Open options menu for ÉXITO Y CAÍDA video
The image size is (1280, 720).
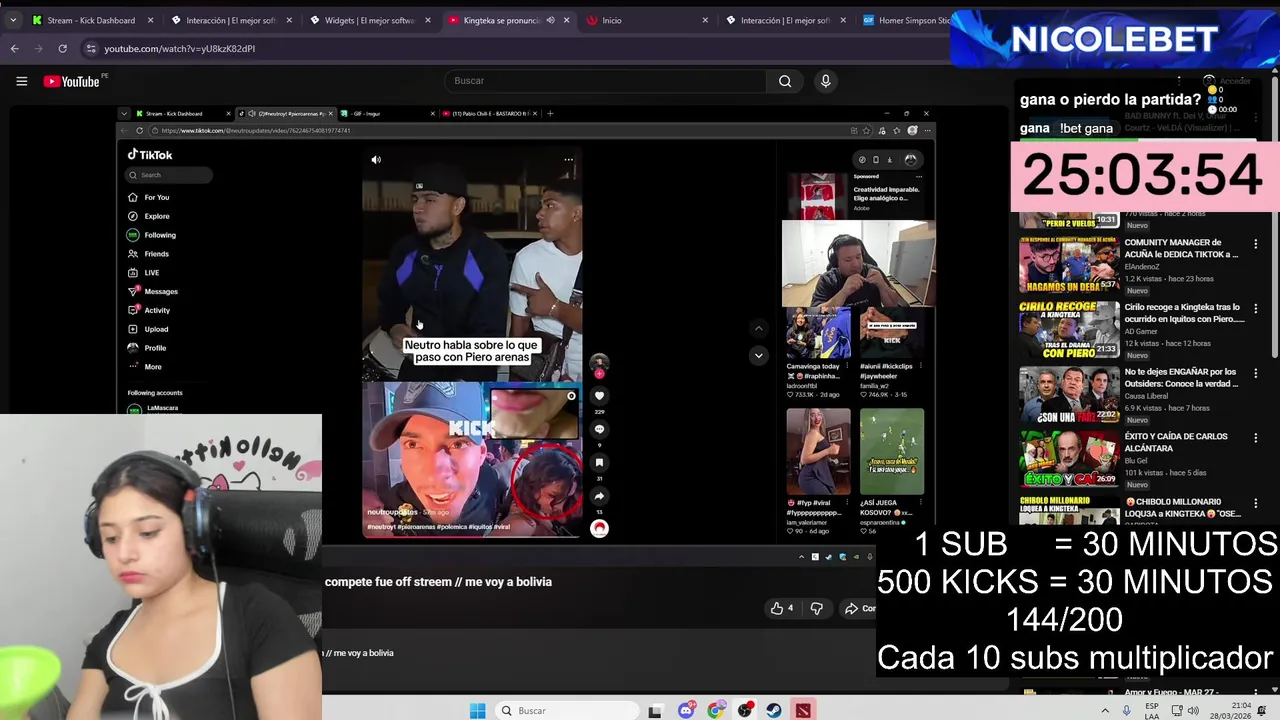1256,438
